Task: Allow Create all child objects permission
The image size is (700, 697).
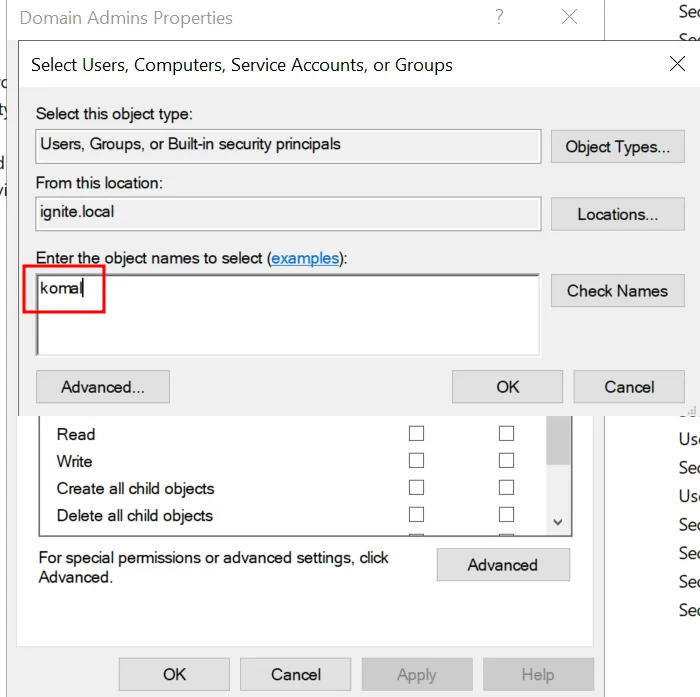Action: click(x=416, y=488)
